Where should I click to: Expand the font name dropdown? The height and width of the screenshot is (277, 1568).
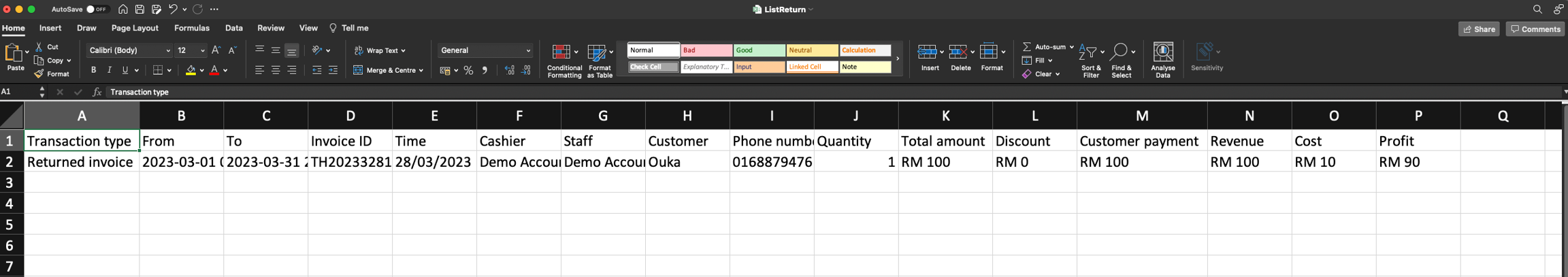168,51
